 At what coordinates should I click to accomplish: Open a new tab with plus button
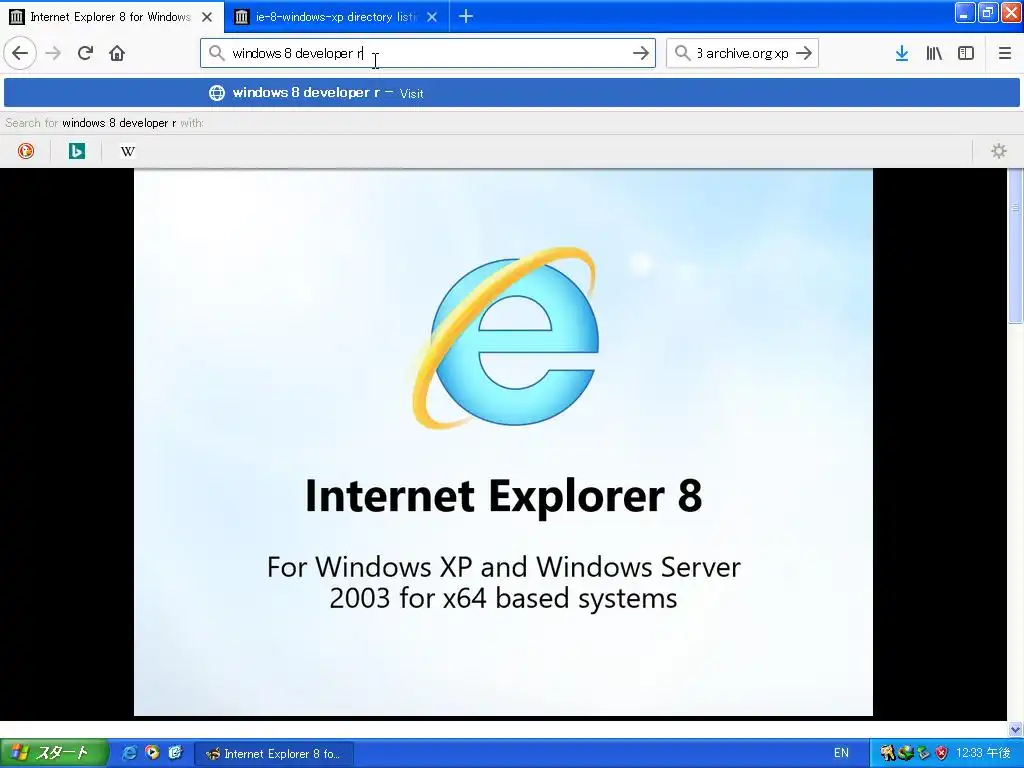coord(466,16)
